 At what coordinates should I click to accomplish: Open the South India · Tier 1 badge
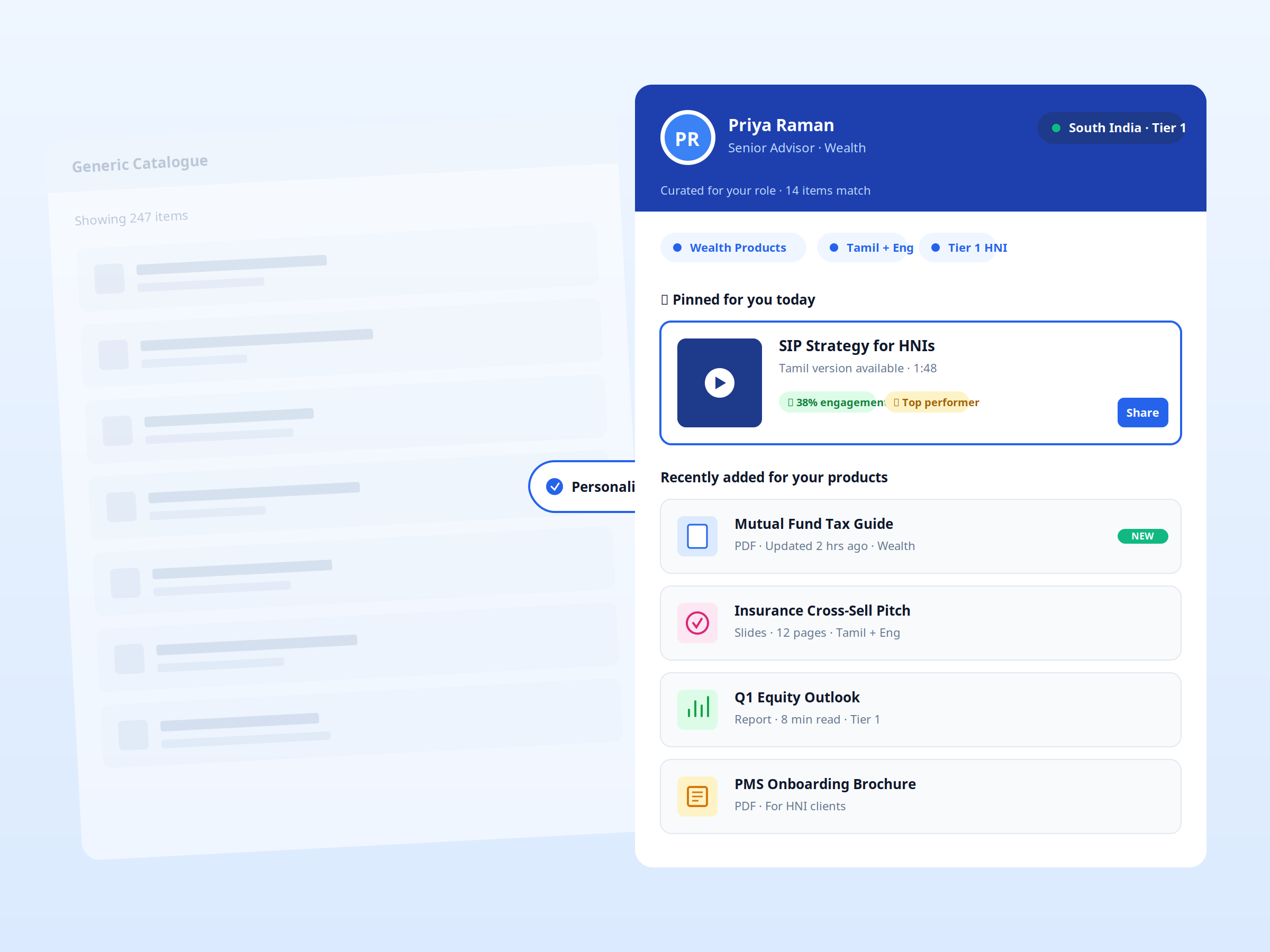[x=1112, y=128]
